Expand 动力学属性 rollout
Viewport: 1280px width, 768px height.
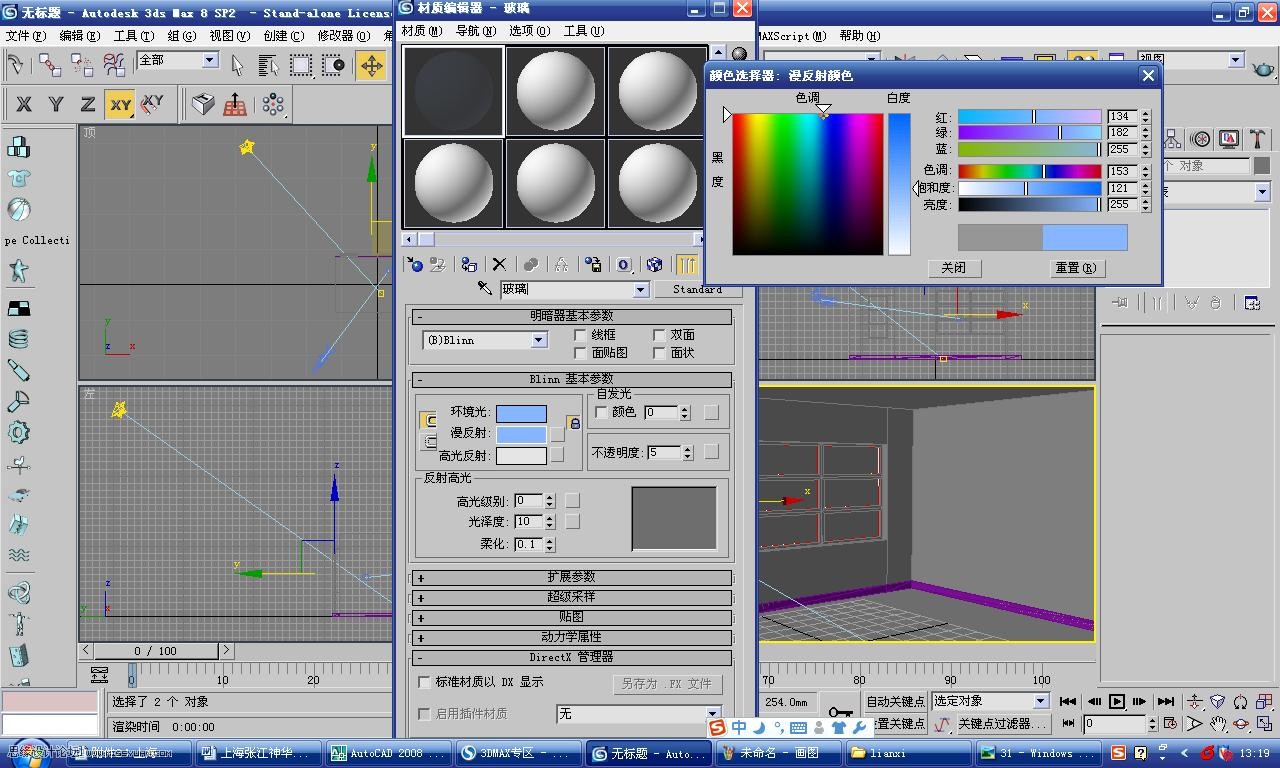click(572, 637)
